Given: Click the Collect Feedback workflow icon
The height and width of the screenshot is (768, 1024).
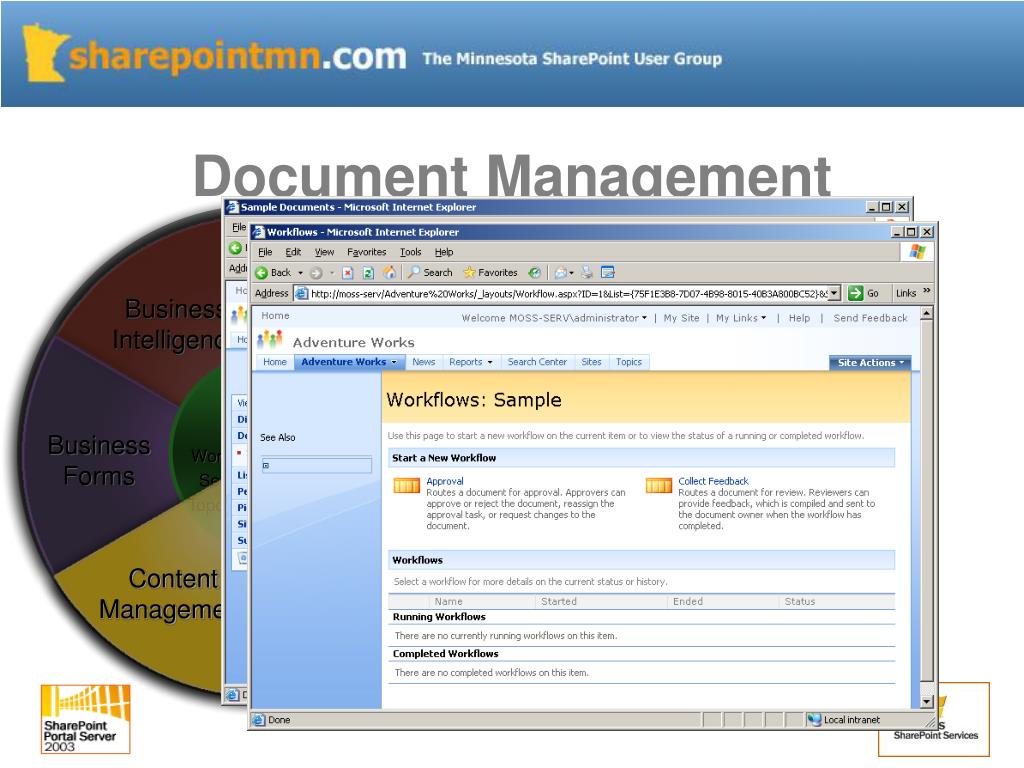Looking at the screenshot, I should pyautogui.click(x=658, y=485).
